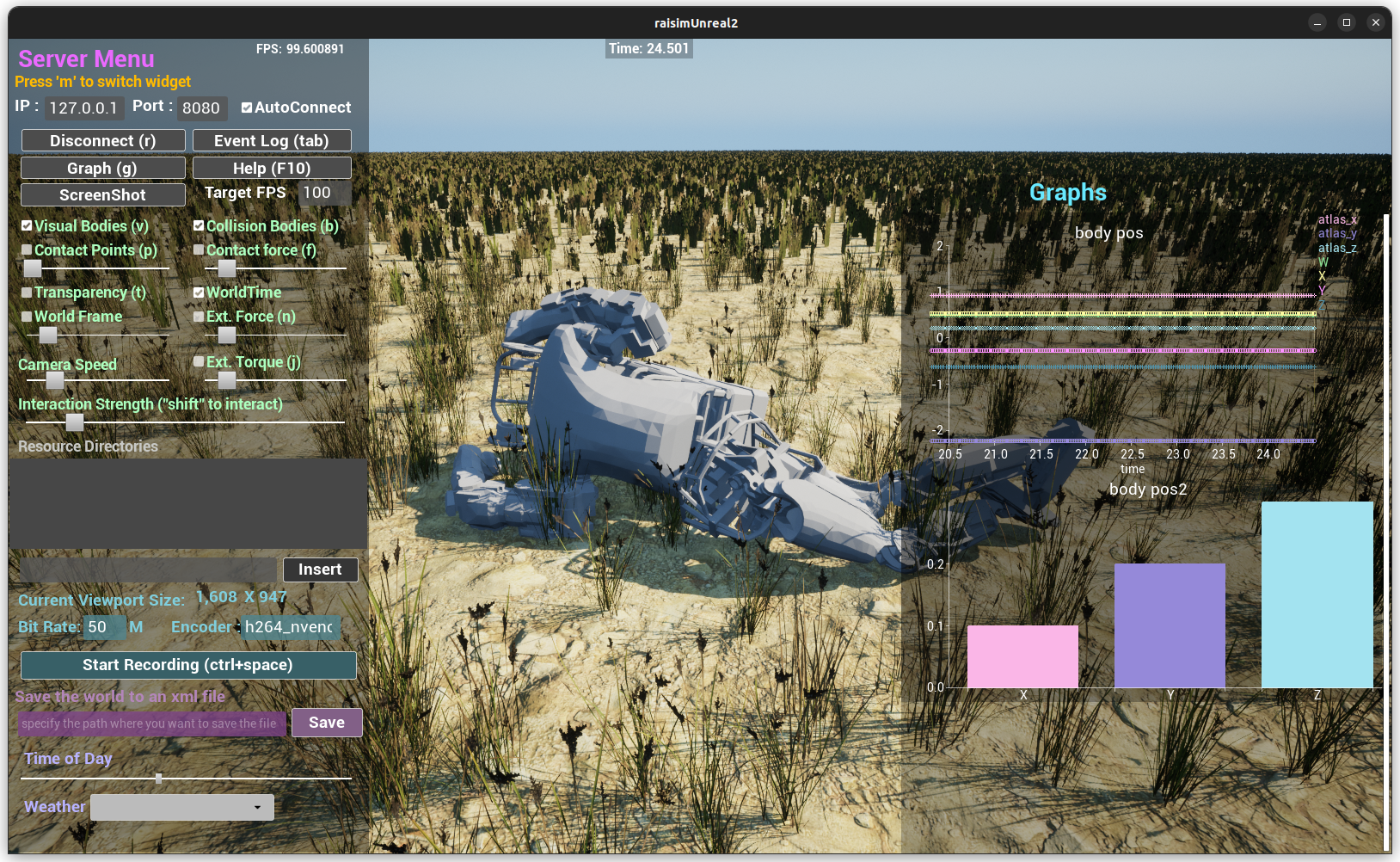Screen dimensions: 1400x862
Task: Click the Disconnect (r) button
Action: (103, 141)
